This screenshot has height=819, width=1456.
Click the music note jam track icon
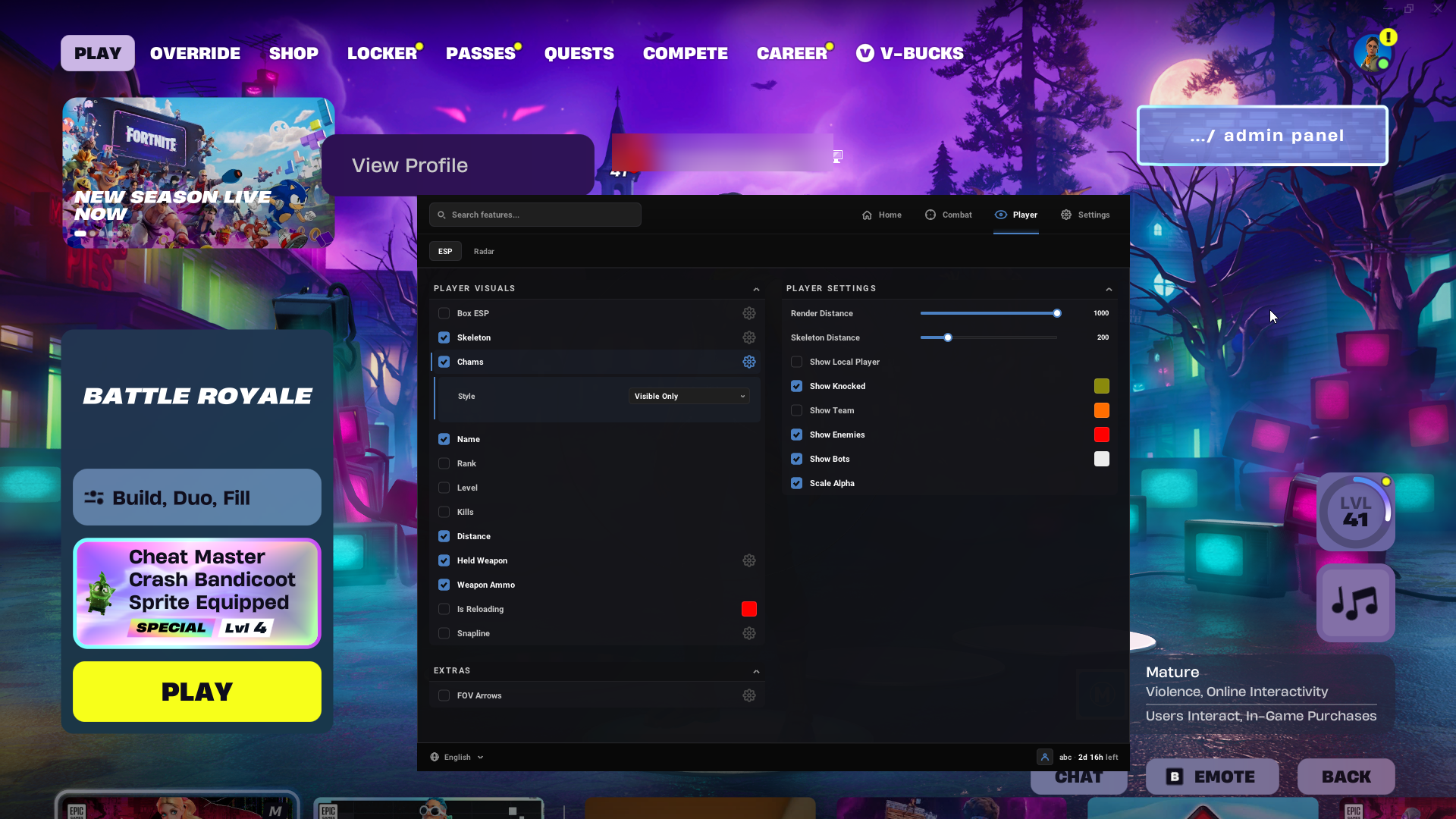[x=1355, y=603]
